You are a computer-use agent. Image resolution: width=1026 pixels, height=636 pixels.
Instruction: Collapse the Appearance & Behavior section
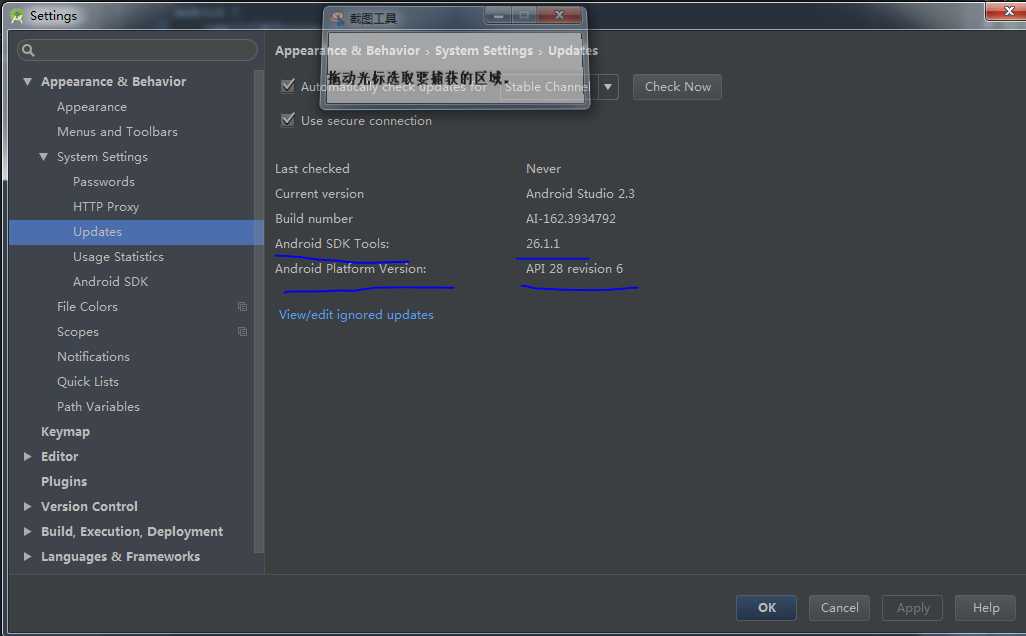27,82
